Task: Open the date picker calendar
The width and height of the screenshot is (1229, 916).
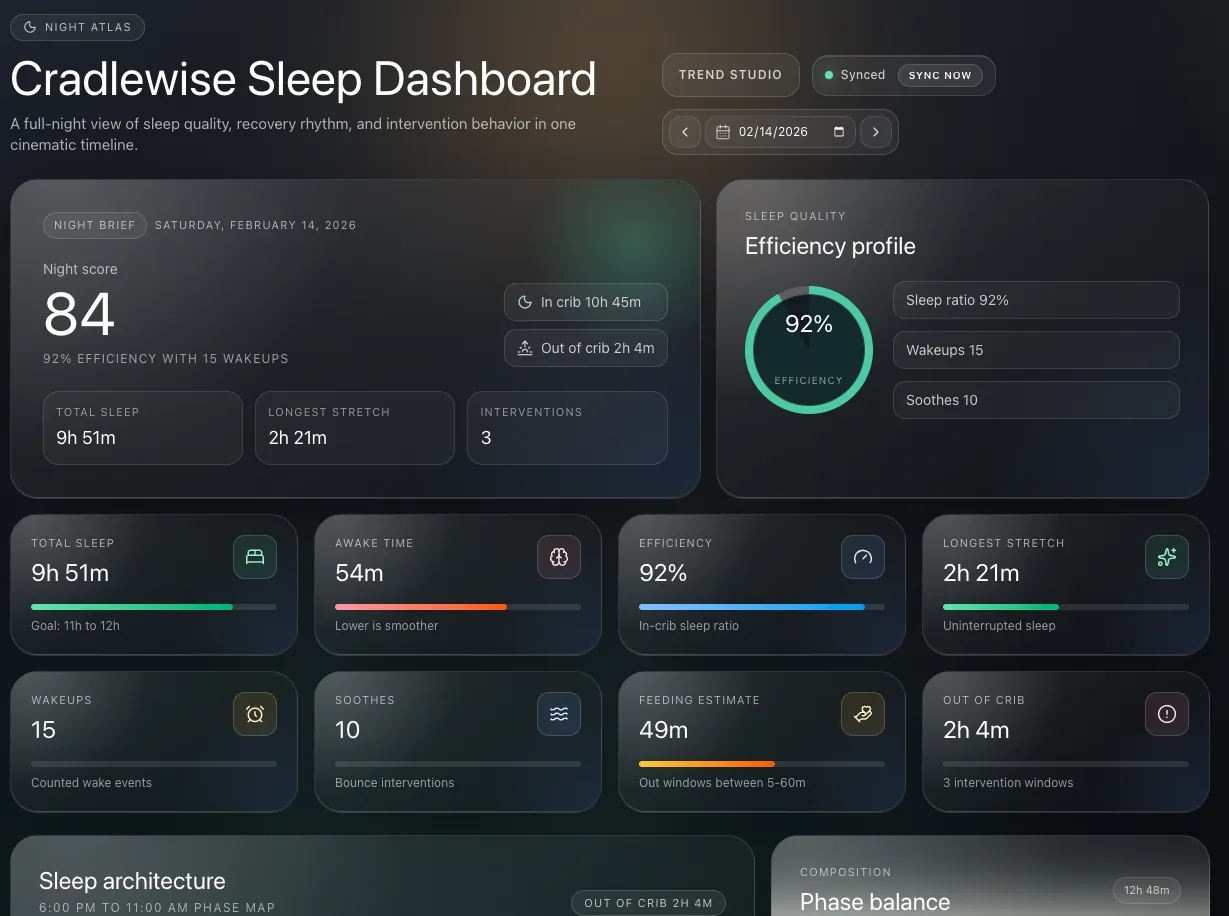Action: click(838, 131)
